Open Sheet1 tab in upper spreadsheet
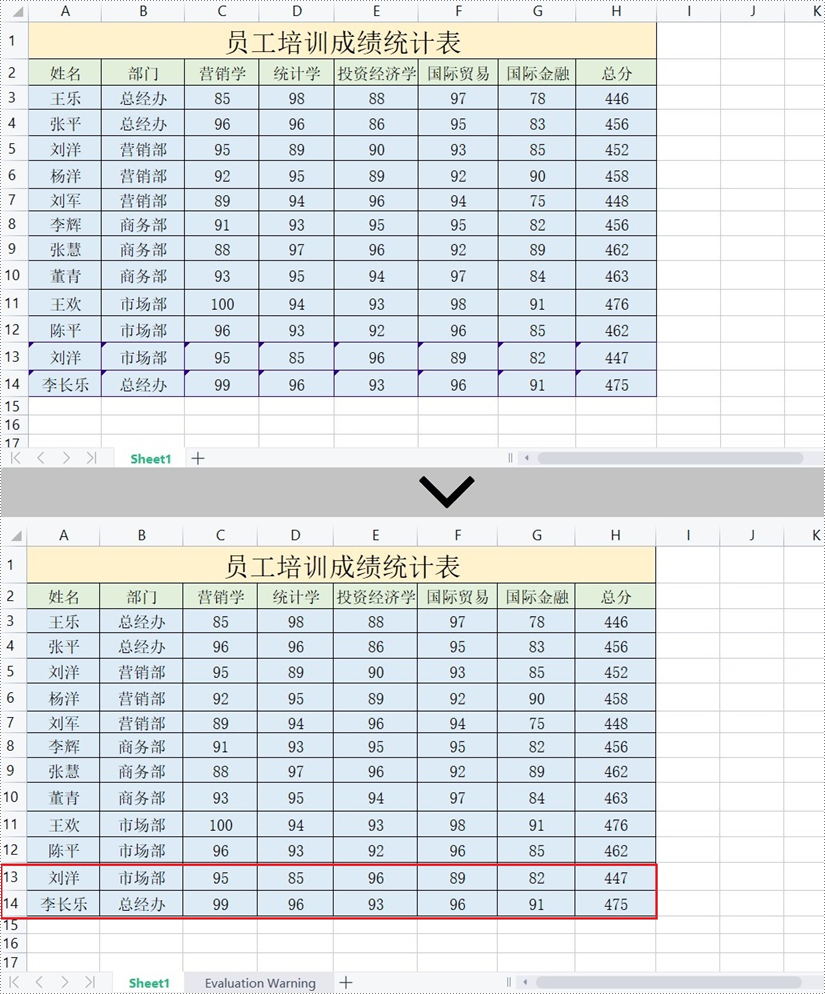The image size is (825, 994). [x=151, y=458]
